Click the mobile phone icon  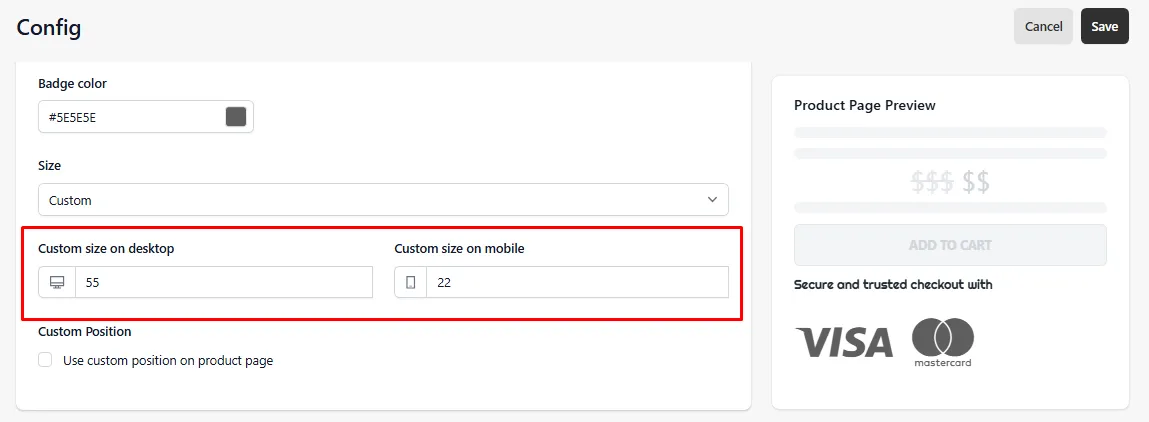click(410, 282)
